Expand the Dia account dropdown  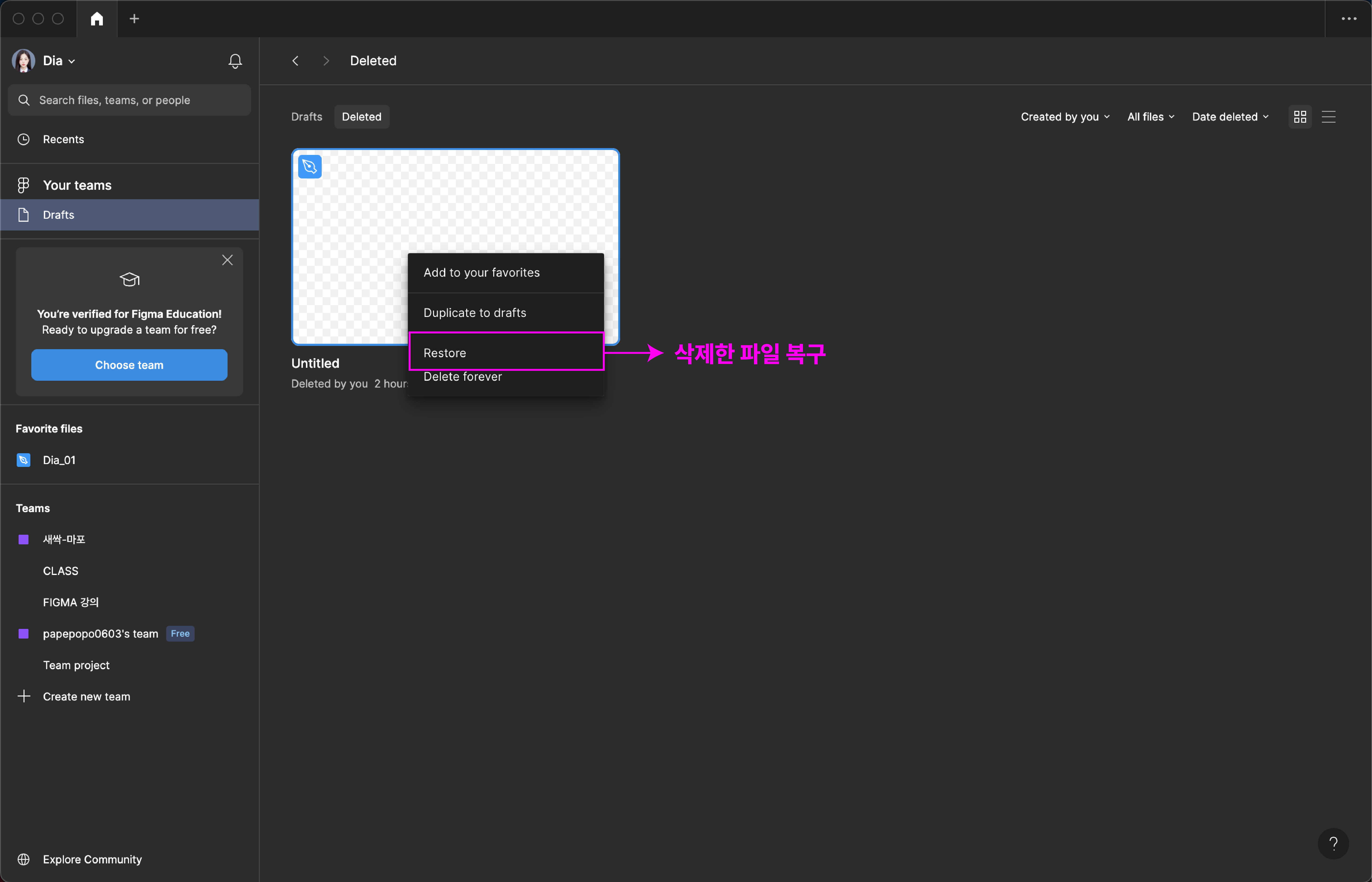click(72, 61)
